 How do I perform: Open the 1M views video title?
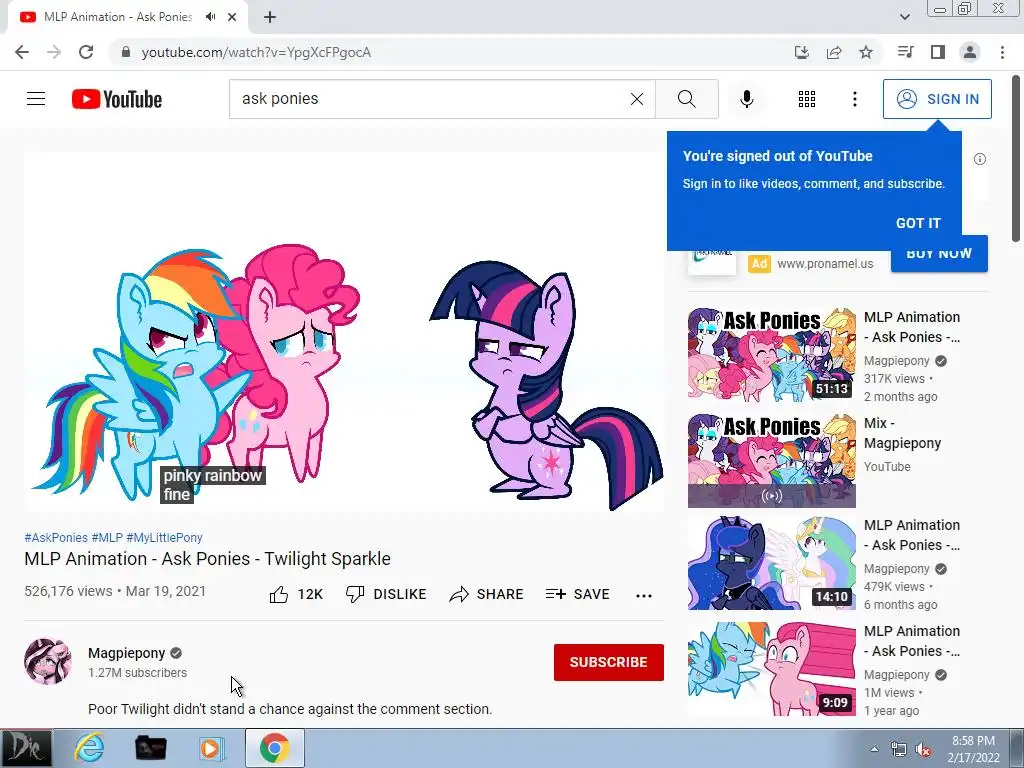click(912, 641)
